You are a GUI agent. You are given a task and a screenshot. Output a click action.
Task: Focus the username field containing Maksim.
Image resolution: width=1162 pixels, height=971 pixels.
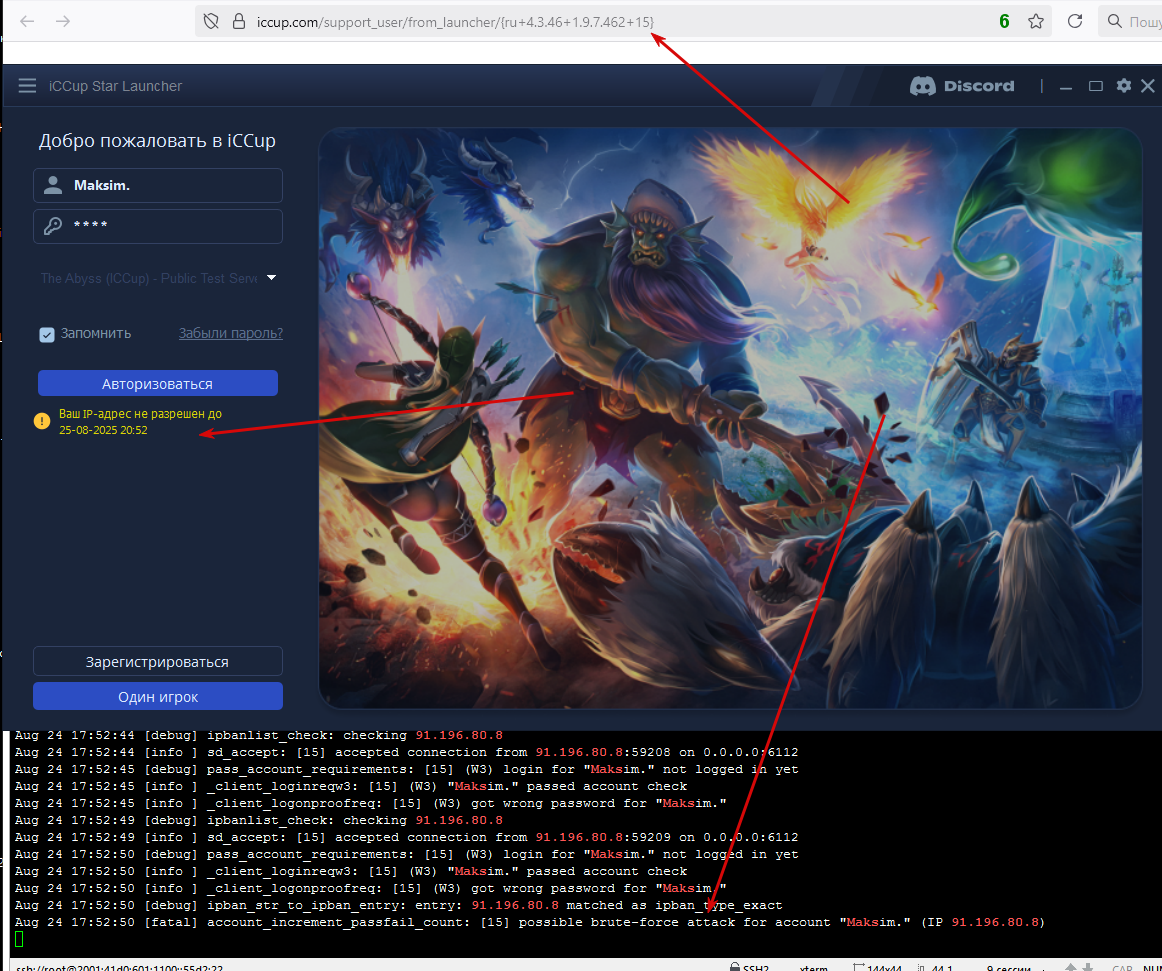158,185
